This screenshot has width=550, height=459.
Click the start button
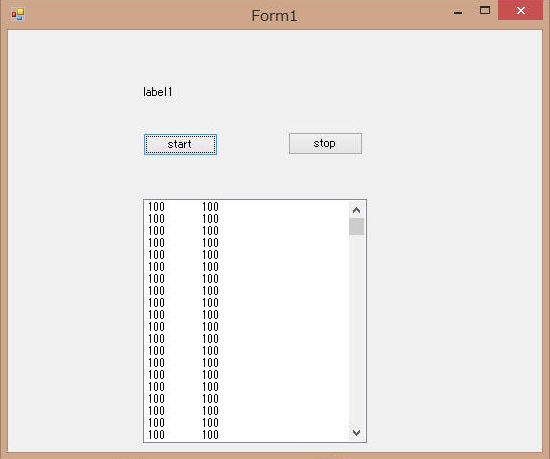coord(180,144)
